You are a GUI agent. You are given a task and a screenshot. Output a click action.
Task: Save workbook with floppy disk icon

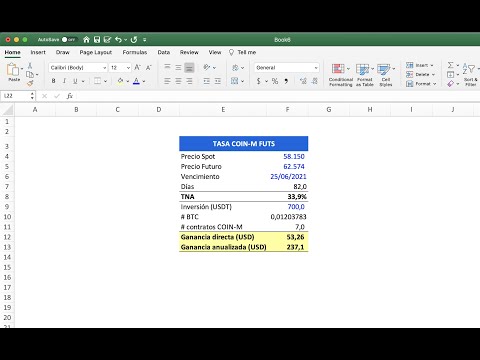click(x=97, y=40)
